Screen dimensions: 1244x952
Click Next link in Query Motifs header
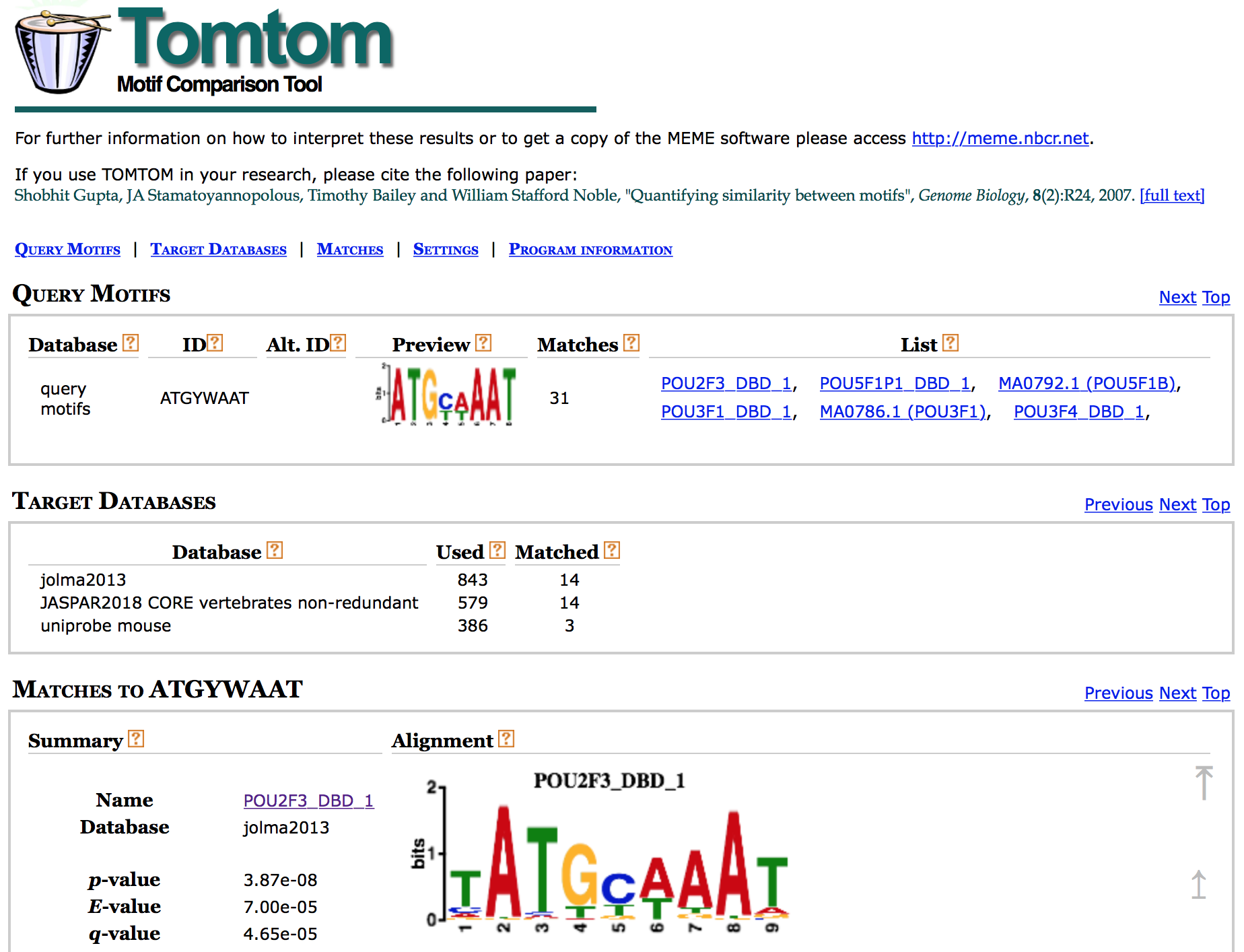(1177, 297)
